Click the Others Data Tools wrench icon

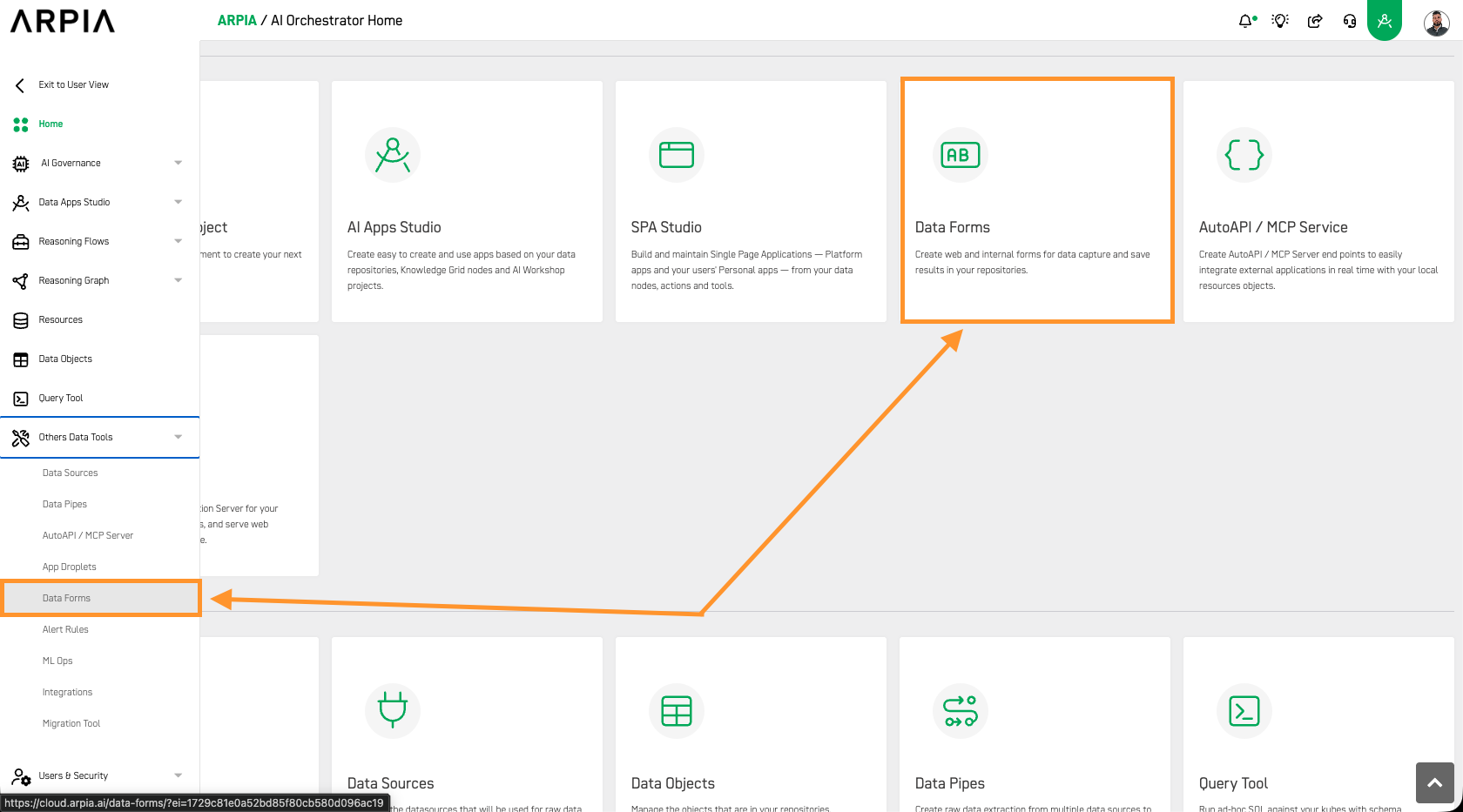[21, 438]
